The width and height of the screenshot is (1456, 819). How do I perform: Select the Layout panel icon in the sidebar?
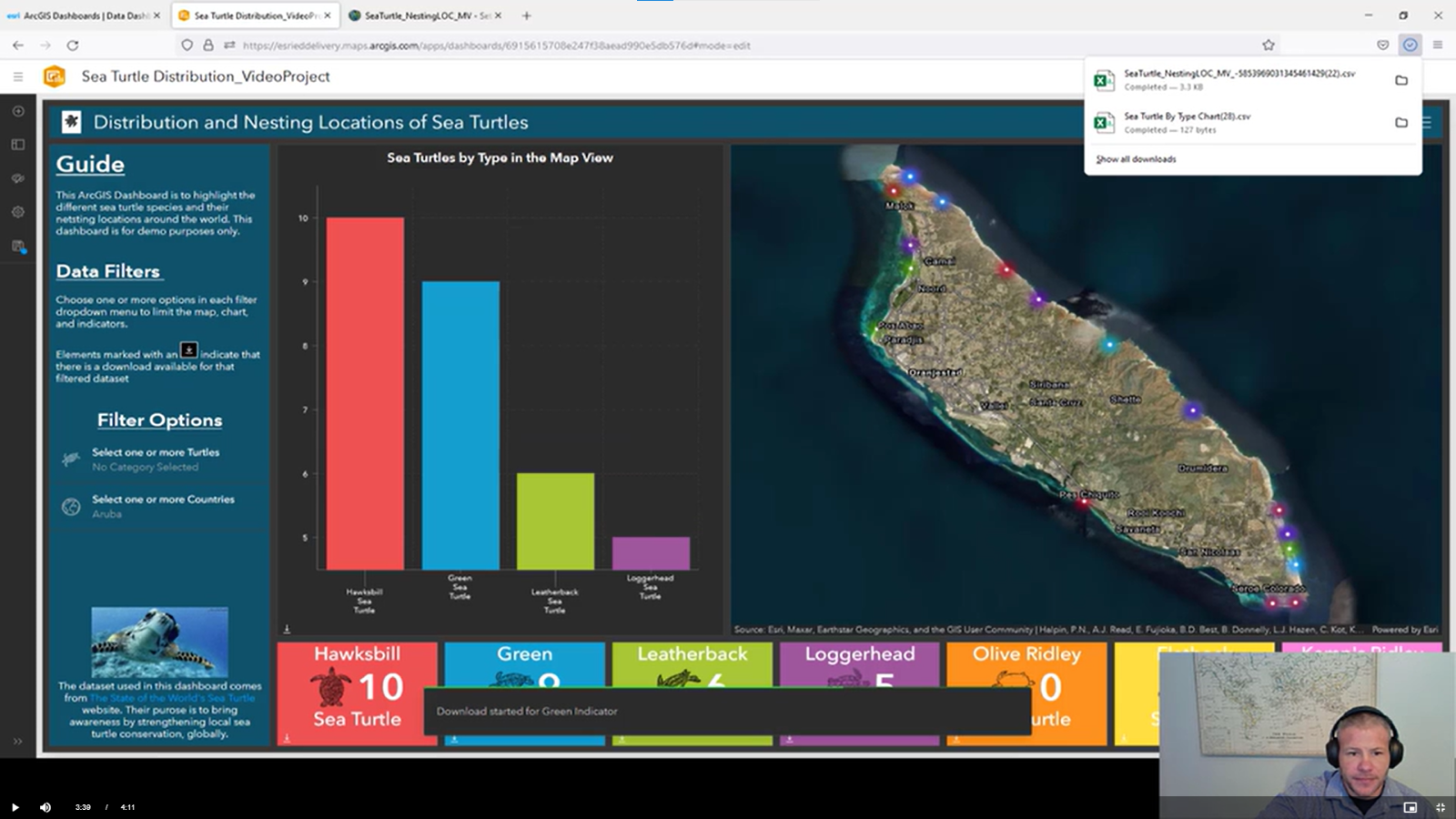click(x=17, y=144)
